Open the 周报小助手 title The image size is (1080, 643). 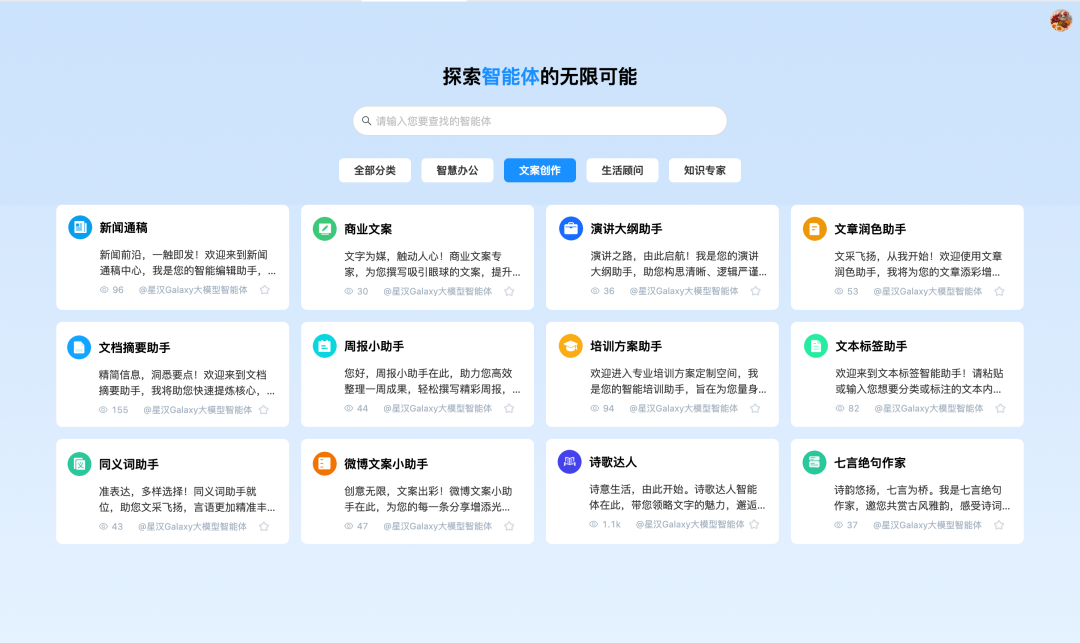coord(374,346)
